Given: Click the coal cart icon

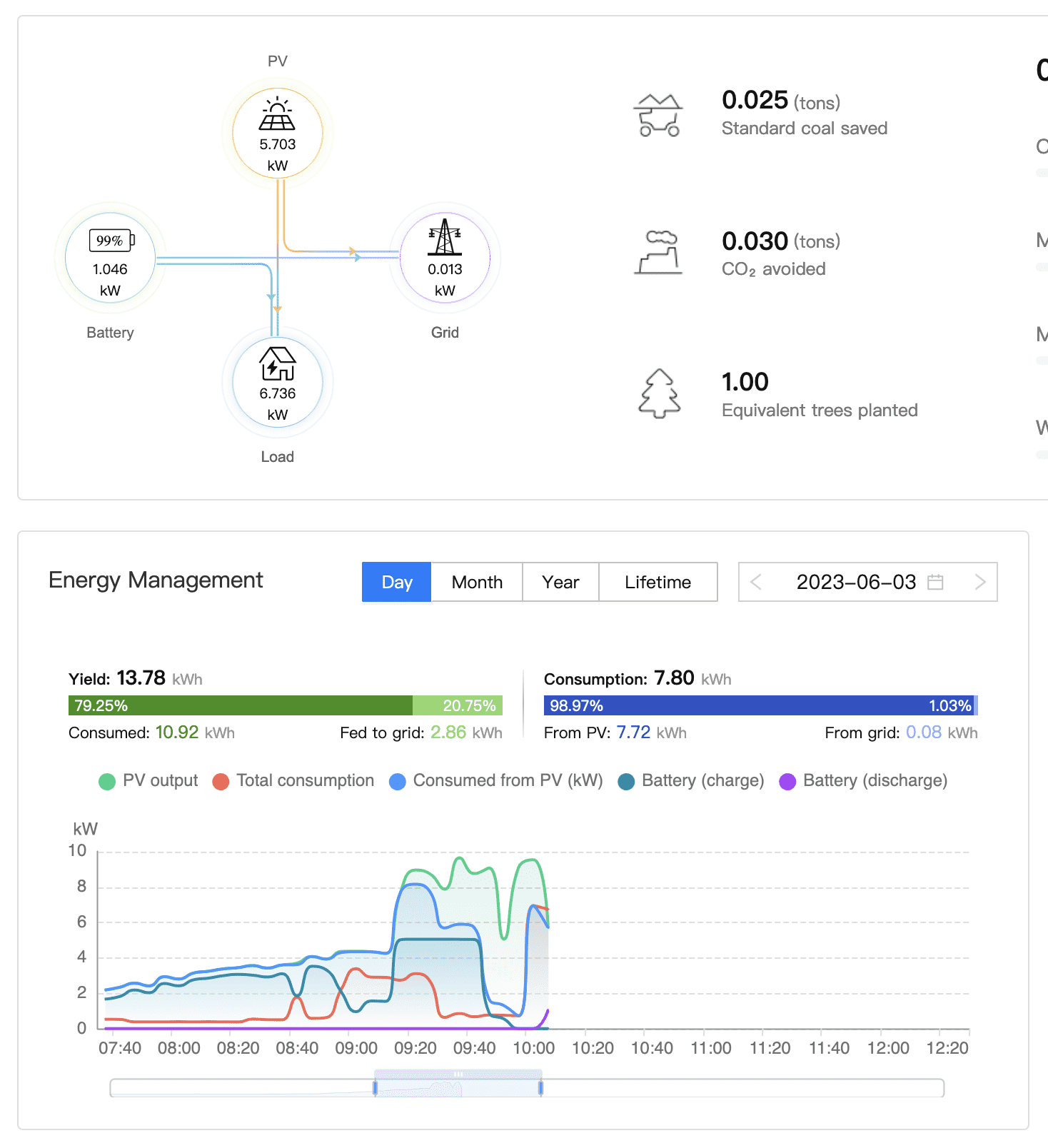Looking at the screenshot, I should (658, 115).
